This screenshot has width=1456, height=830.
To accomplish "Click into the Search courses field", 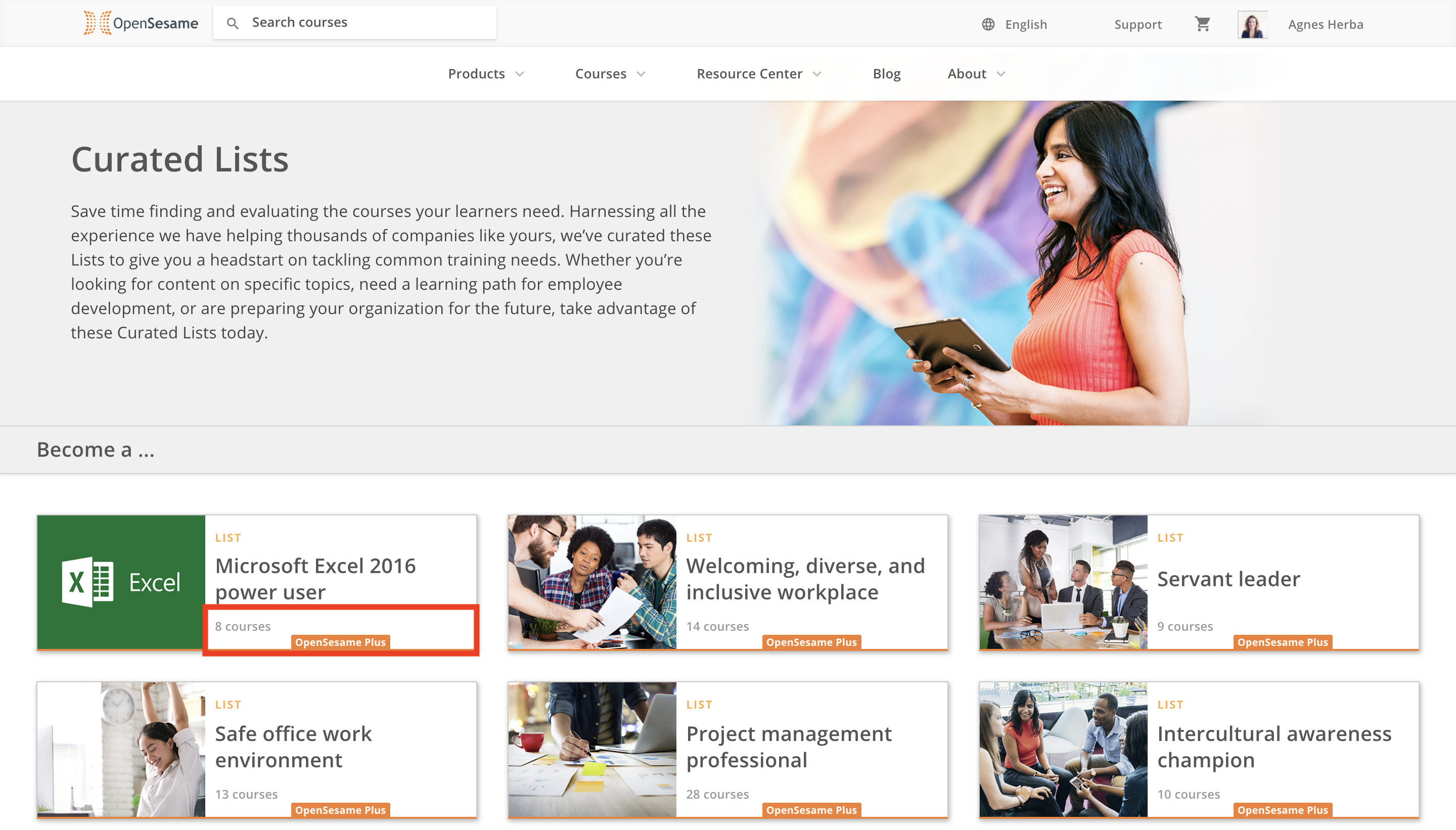I will click(365, 23).
